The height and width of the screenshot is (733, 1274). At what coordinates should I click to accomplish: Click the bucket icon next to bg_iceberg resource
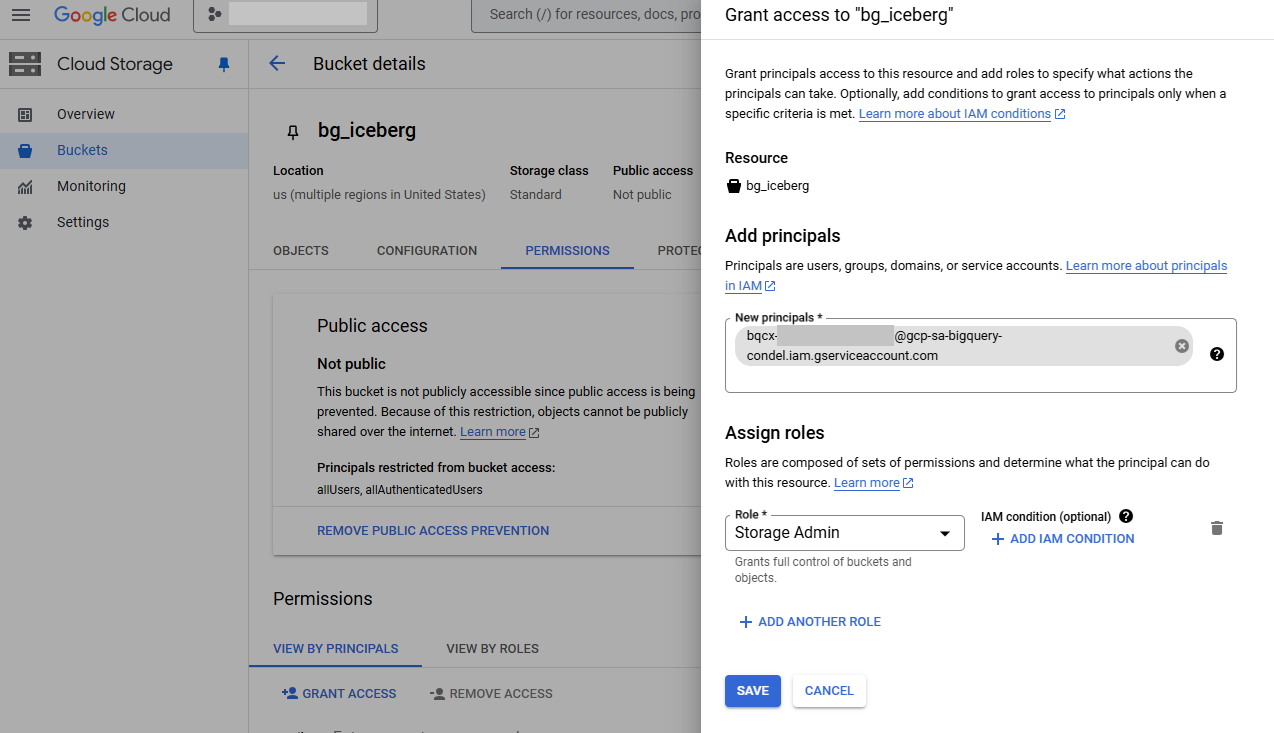pos(733,186)
